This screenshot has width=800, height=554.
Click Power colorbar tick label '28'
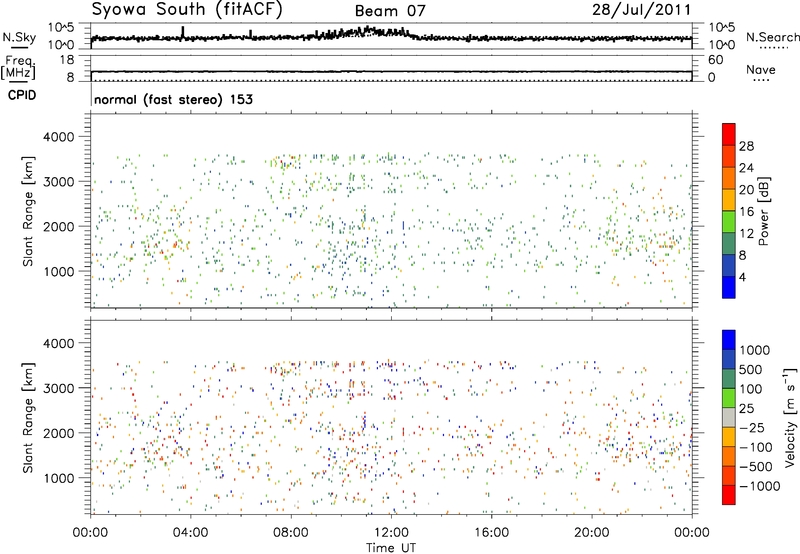(746, 146)
